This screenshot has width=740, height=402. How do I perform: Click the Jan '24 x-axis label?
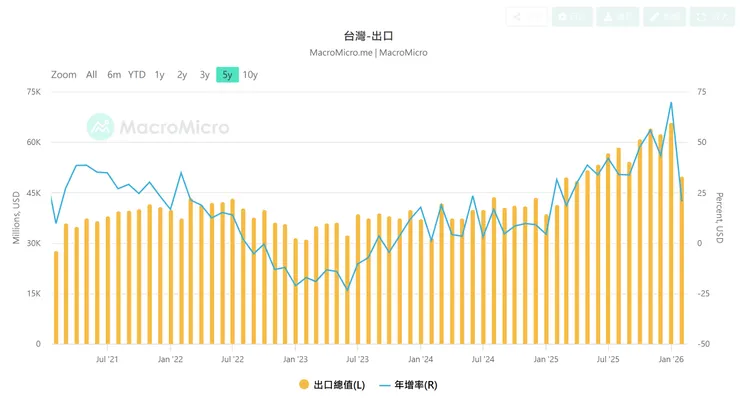420,359
